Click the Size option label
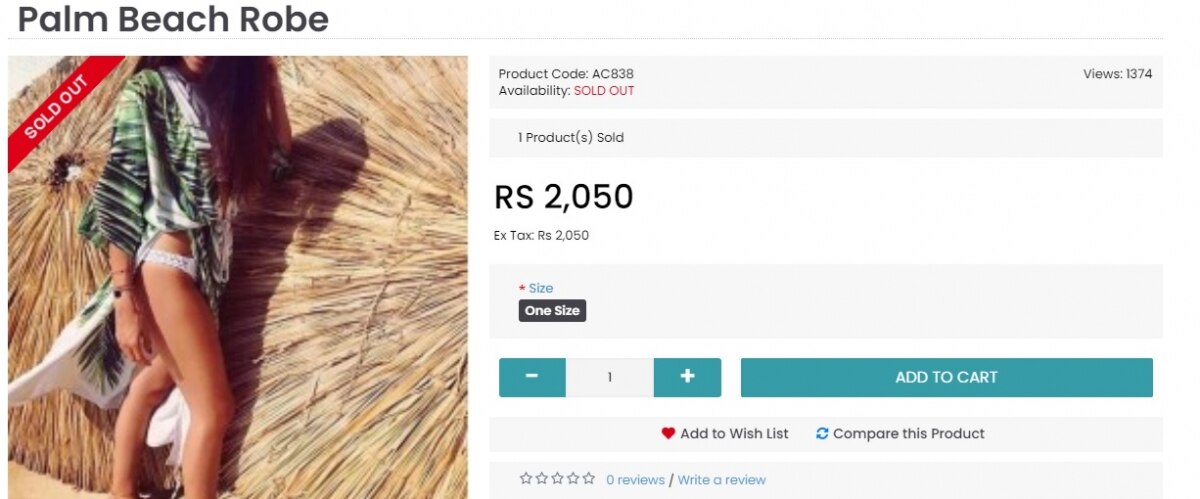Screen dimensions: 1200x499 (x=540, y=288)
